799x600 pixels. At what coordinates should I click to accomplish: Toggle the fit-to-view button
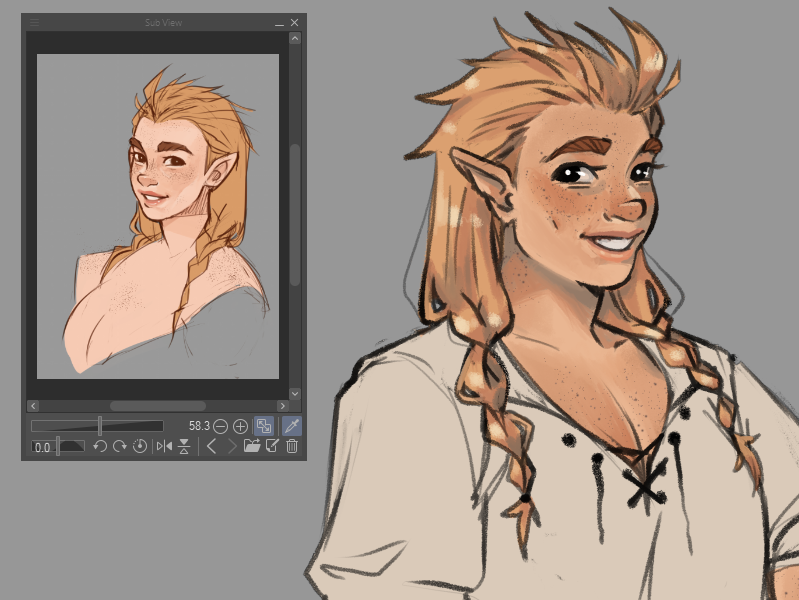264,426
